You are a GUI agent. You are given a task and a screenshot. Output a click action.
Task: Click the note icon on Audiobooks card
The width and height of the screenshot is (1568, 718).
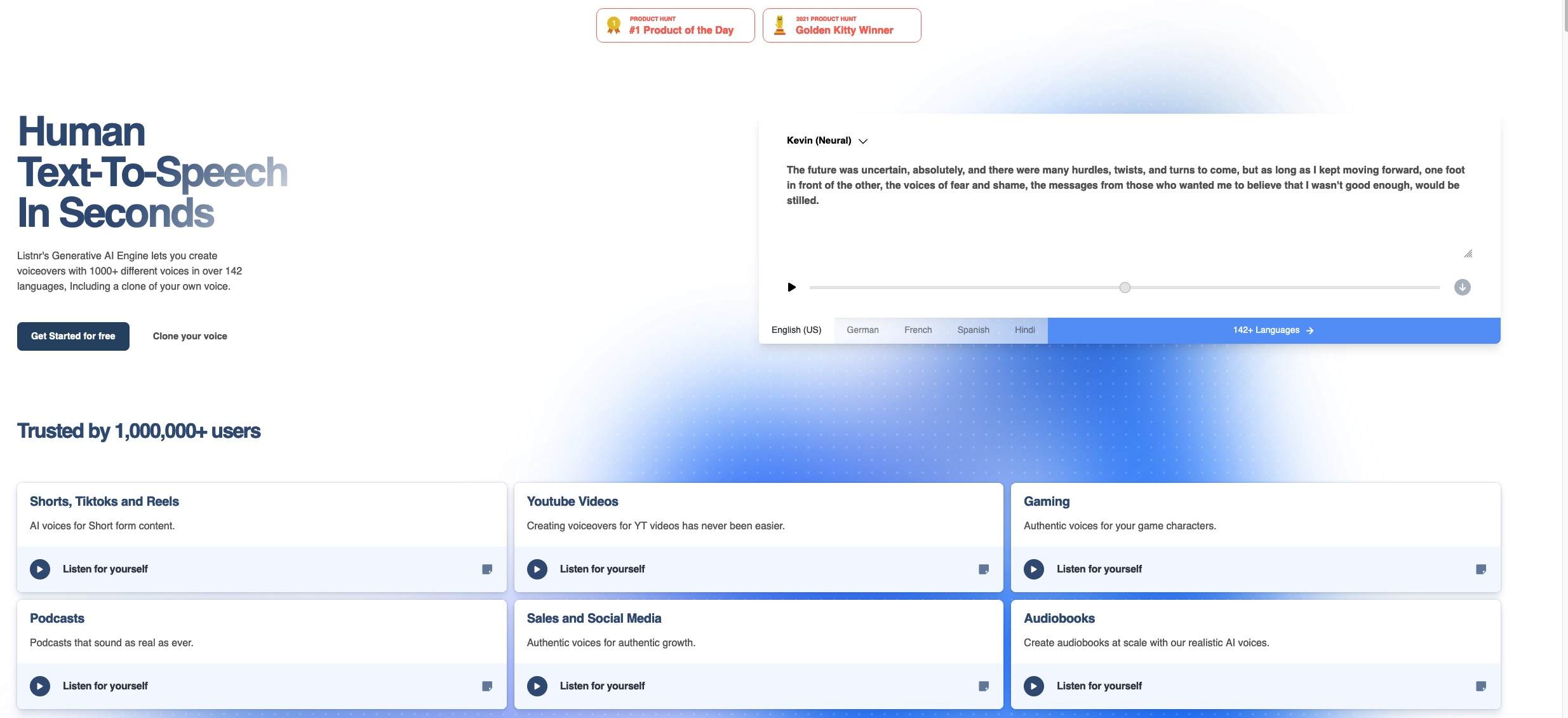tap(1481, 686)
